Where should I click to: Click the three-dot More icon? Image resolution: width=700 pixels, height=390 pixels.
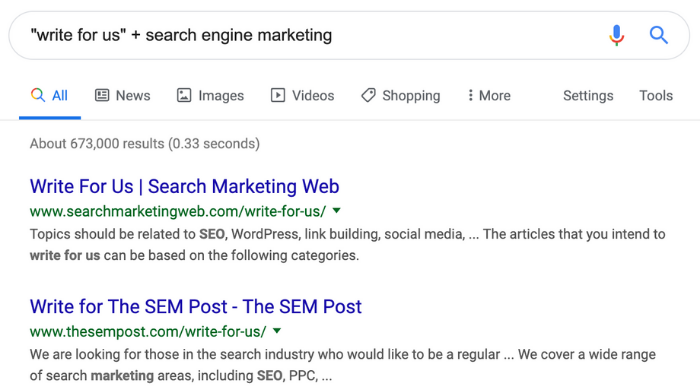[x=470, y=95]
